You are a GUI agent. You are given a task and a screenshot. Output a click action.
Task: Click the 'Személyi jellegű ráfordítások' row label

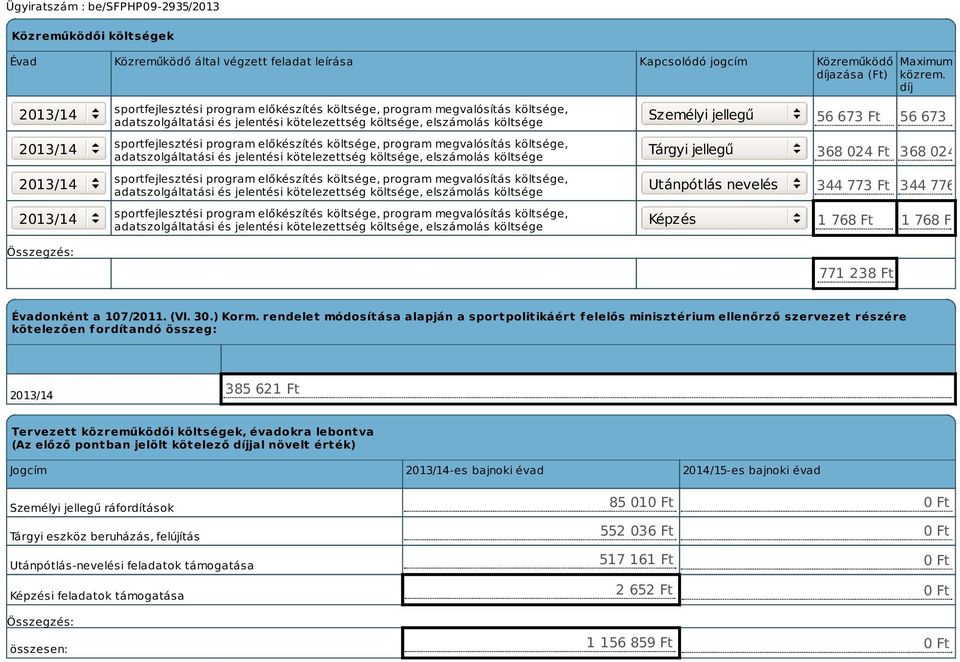tap(92, 508)
